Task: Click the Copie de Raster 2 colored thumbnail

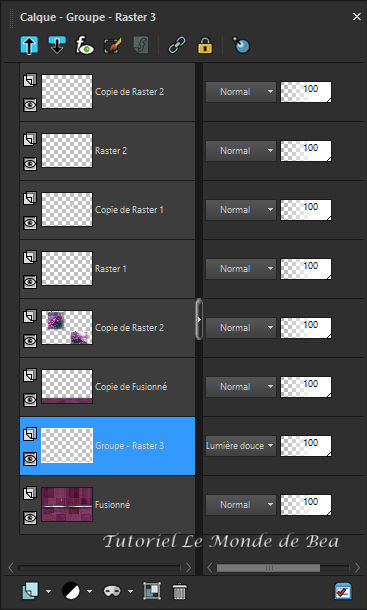Action: pyautogui.click(x=67, y=328)
